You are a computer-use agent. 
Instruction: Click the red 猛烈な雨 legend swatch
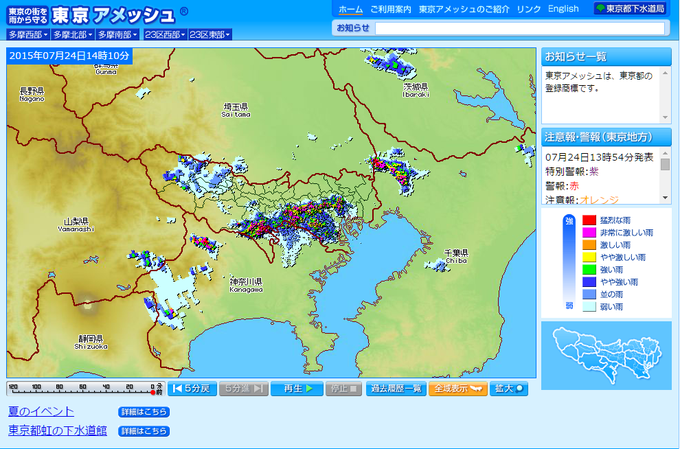point(589,220)
